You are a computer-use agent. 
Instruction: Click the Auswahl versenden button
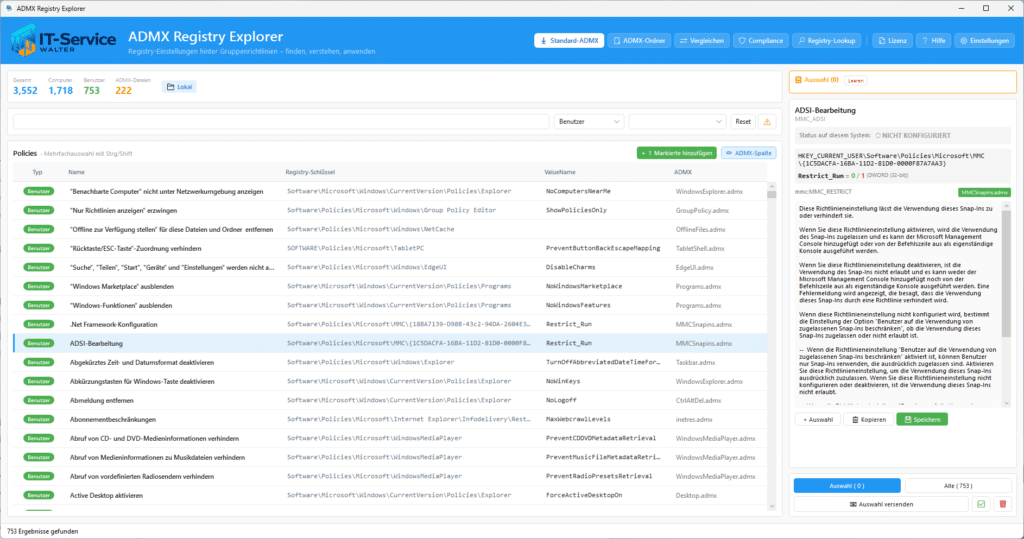pos(881,504)
